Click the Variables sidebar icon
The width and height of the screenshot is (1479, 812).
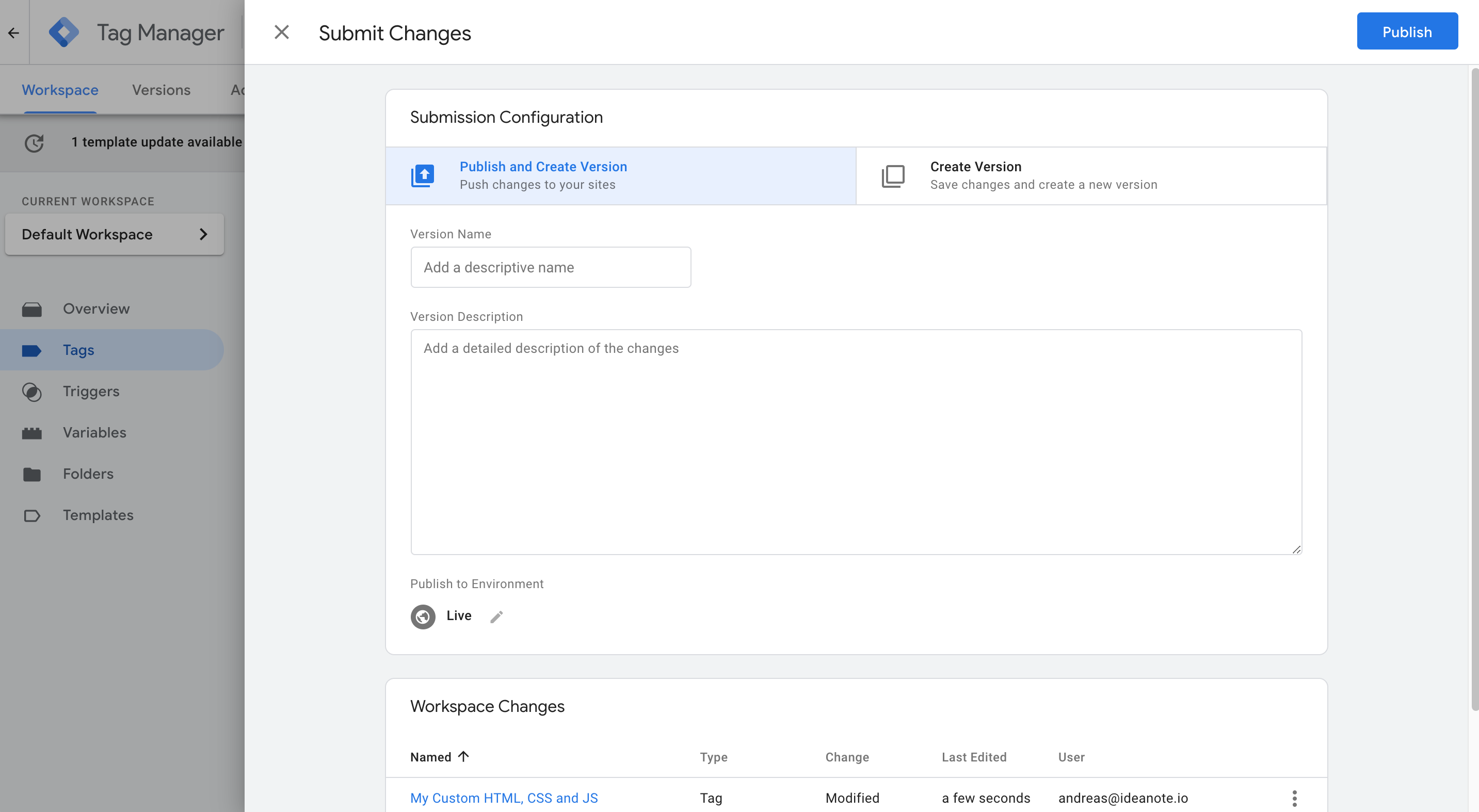[x=31, y=433]
